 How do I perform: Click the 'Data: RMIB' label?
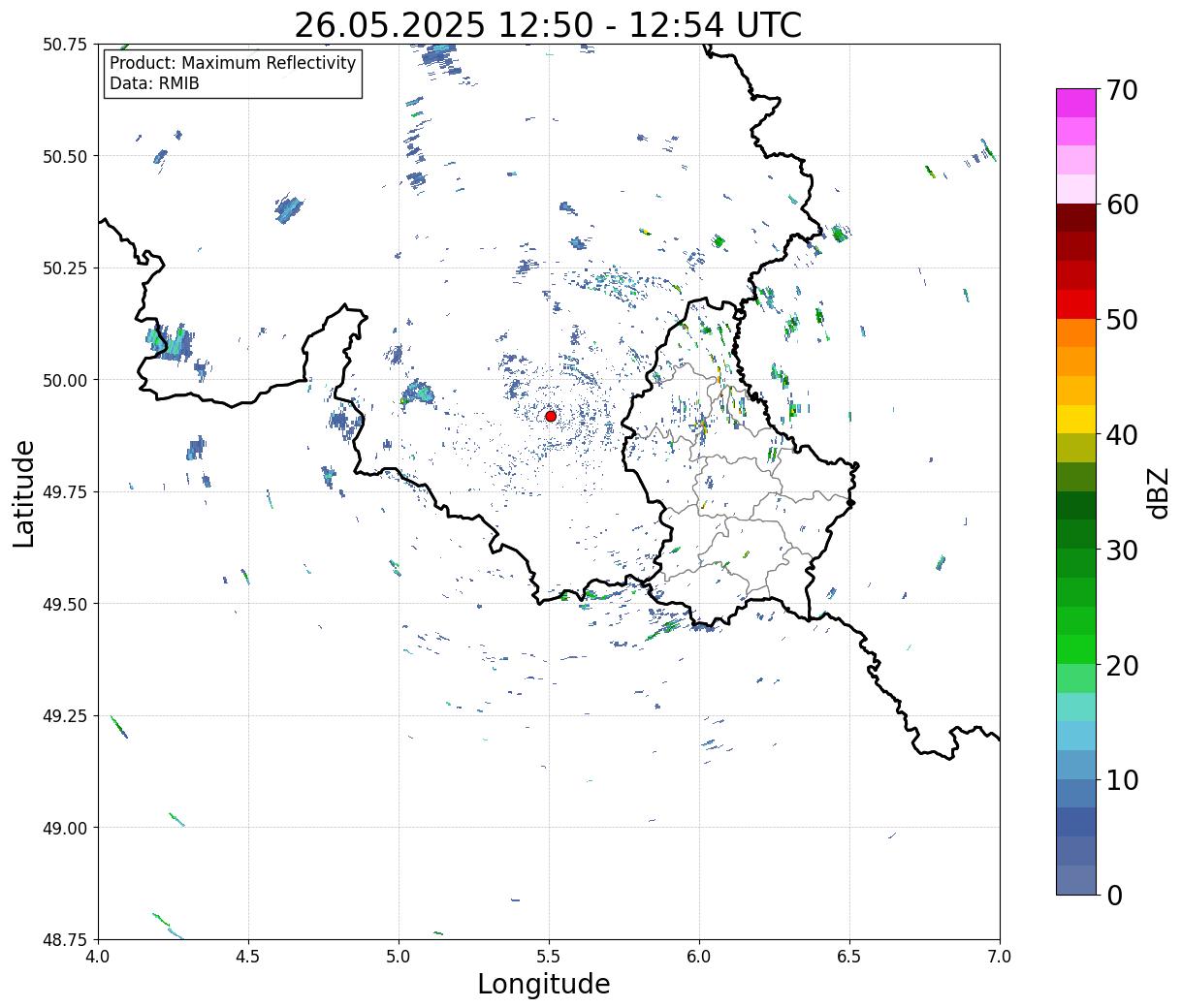click(x=154, y=83)
